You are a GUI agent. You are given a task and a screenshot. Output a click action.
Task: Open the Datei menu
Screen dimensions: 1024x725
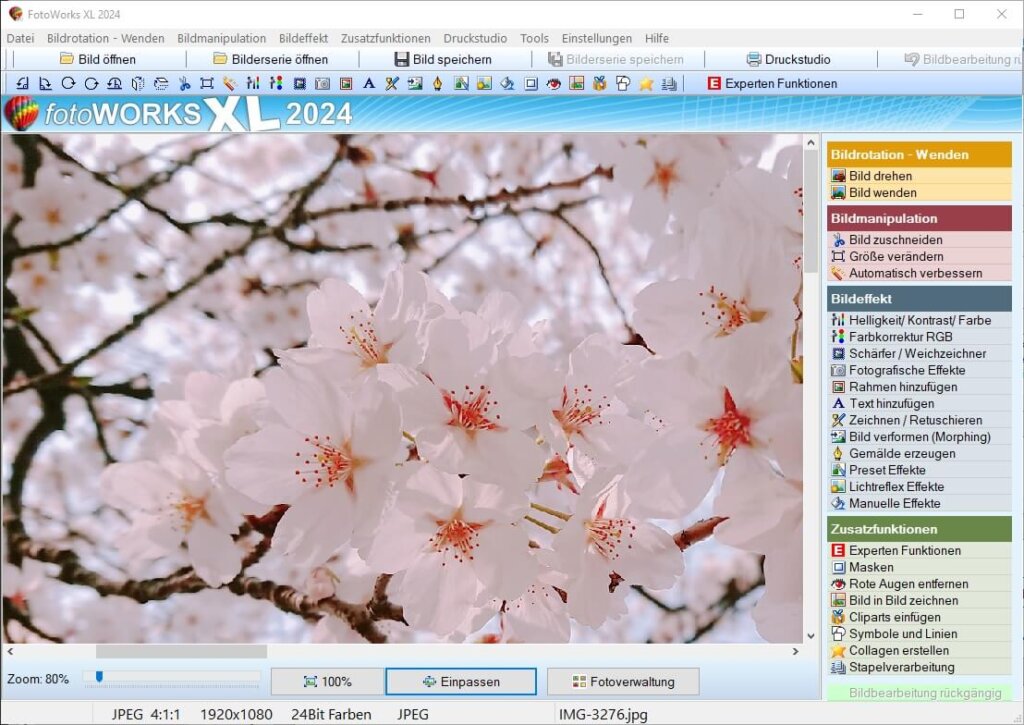coord(20,38)
